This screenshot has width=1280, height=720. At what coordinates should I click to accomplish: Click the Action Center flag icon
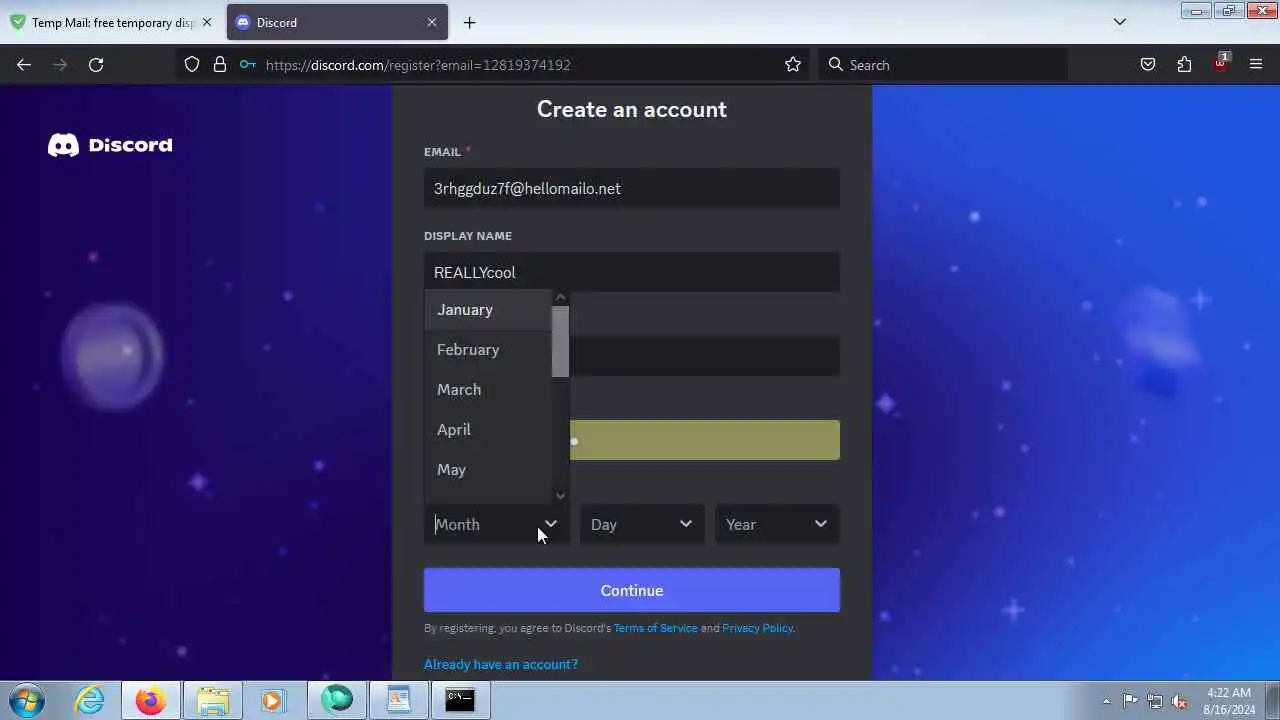[1130, 701]
